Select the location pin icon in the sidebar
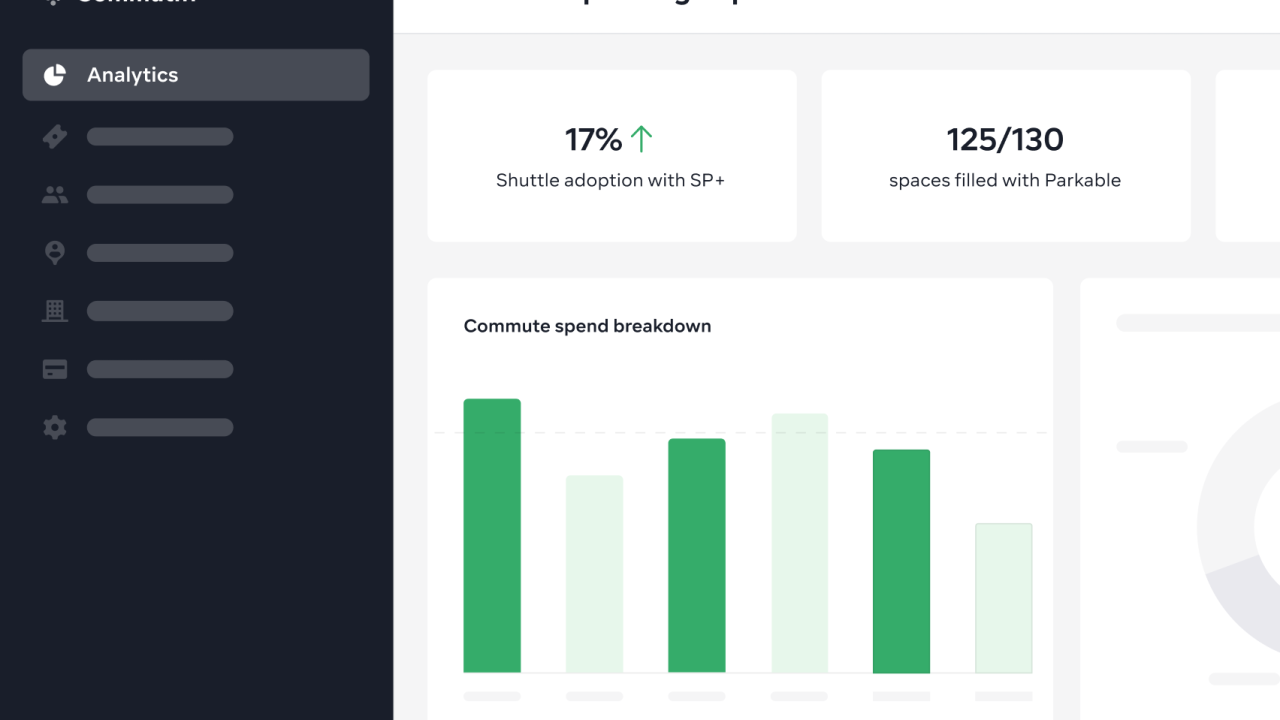The width and height of the screenshot is (1280, 720). pos(55,252)
